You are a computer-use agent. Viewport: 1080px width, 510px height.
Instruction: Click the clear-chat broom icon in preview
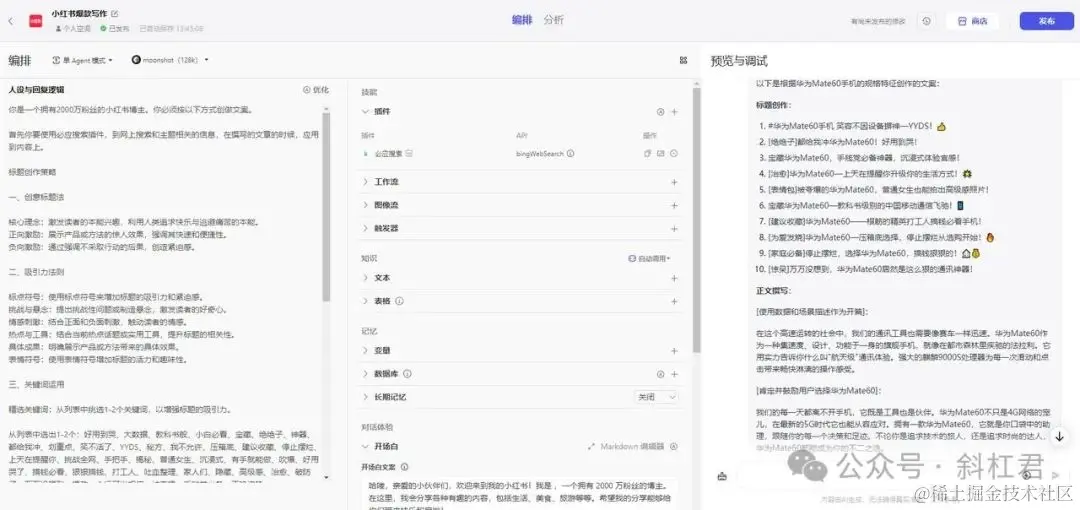pyautogui.click(x=722, y=476)
